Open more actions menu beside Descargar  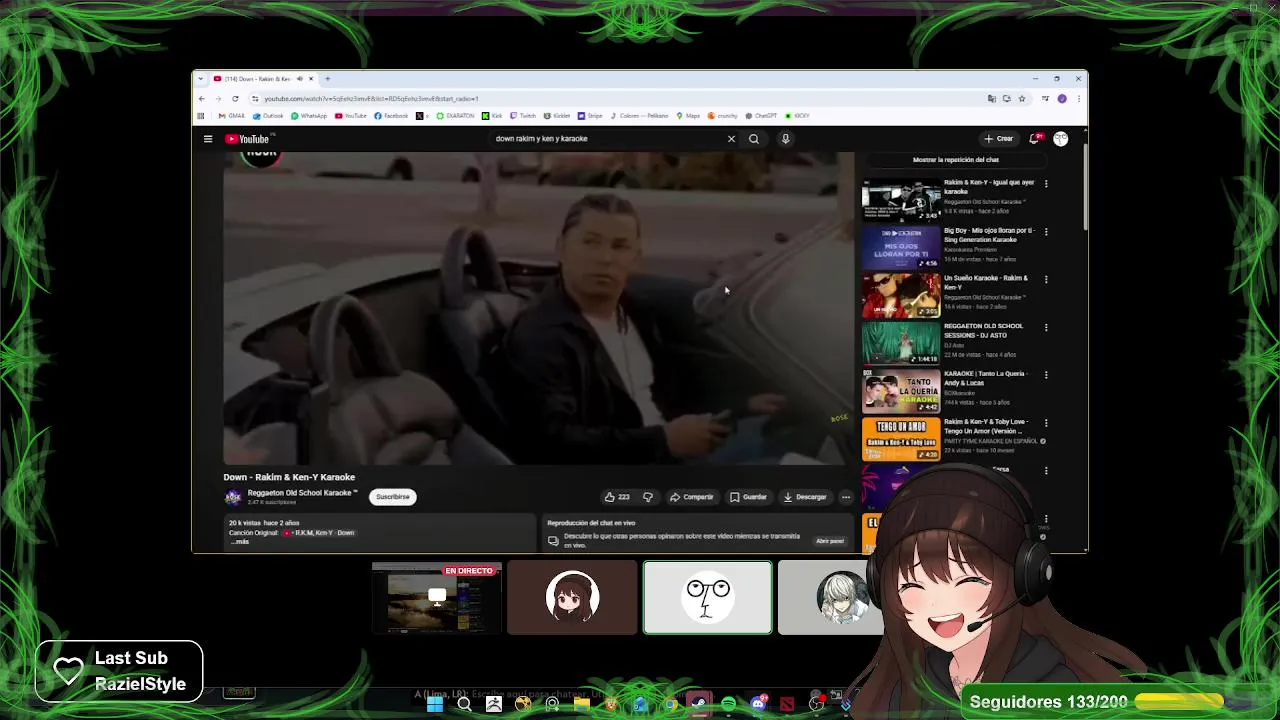[x=846, y=497]
